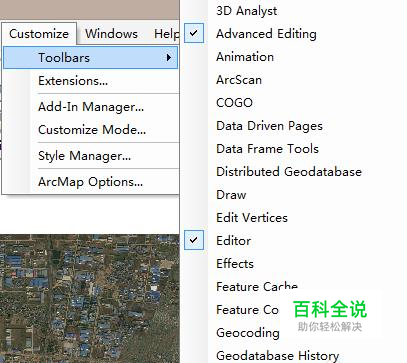This screenshot has height=363, width=407.
Task: Enable the Effects toolbar
Action: (235, 264)
